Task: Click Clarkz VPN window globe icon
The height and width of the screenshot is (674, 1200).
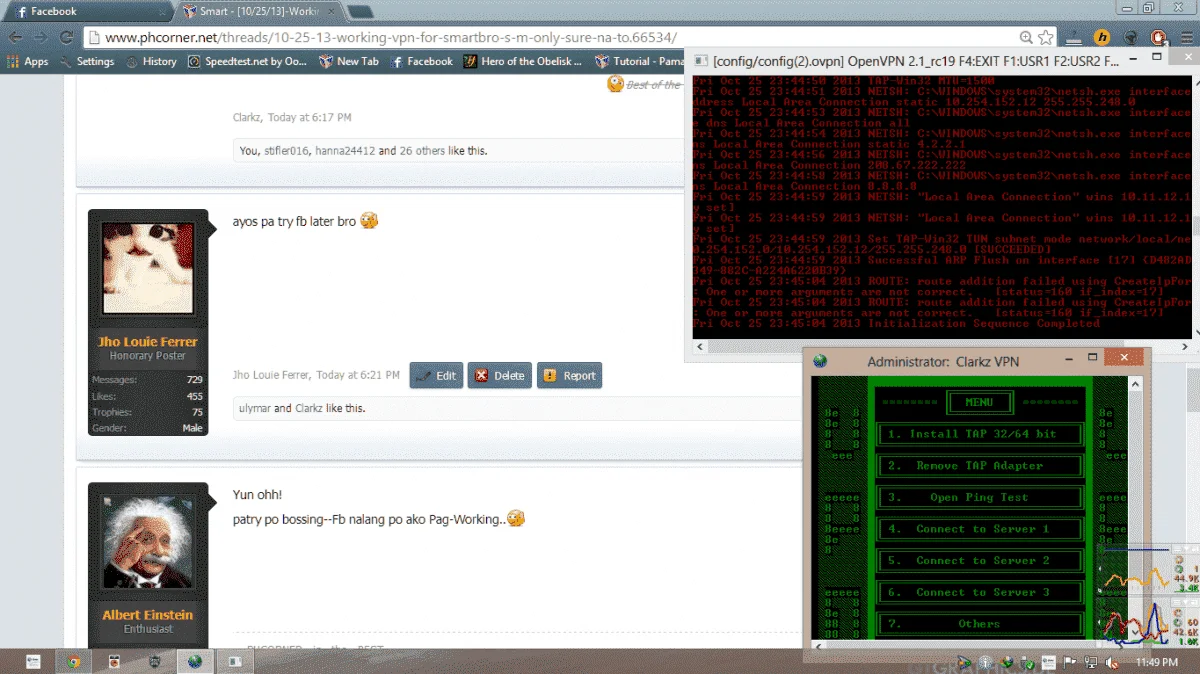Action: tap(820, 361)
